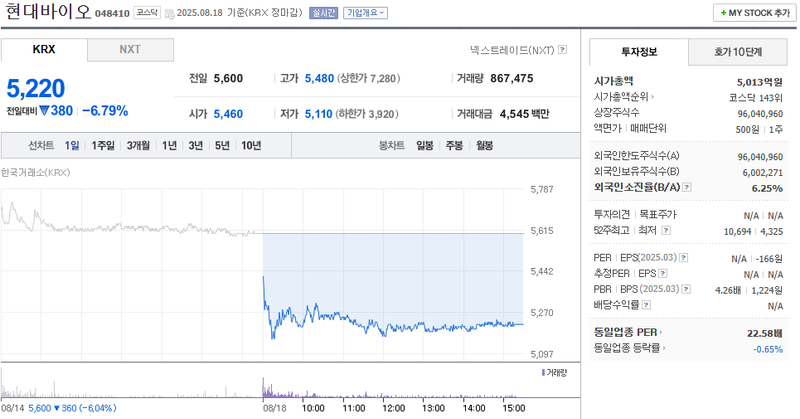
Task: Open help icon beside PER EPS(2025.03)
Action: point(684,258)
